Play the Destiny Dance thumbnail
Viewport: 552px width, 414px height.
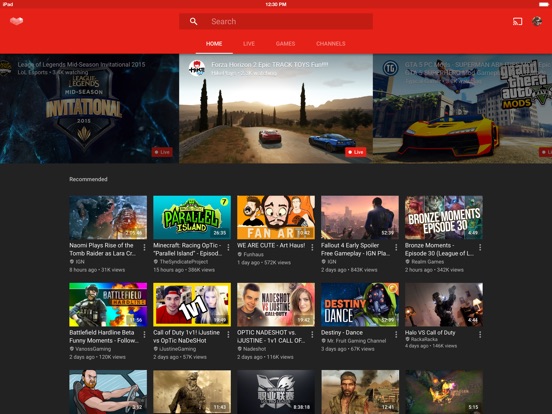click(360, 305)
